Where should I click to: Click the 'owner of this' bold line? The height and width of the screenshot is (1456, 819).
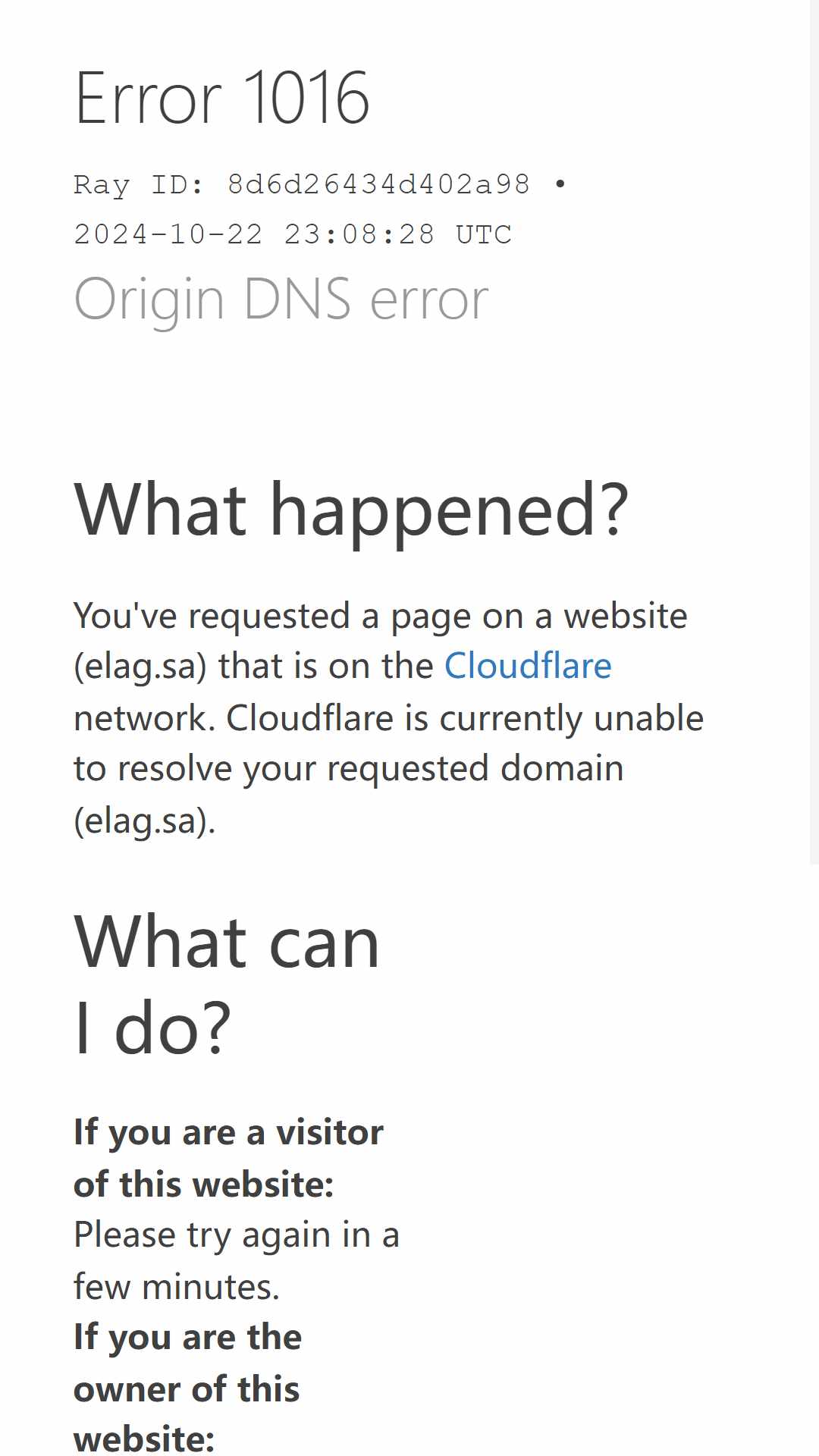[187, 1389]
